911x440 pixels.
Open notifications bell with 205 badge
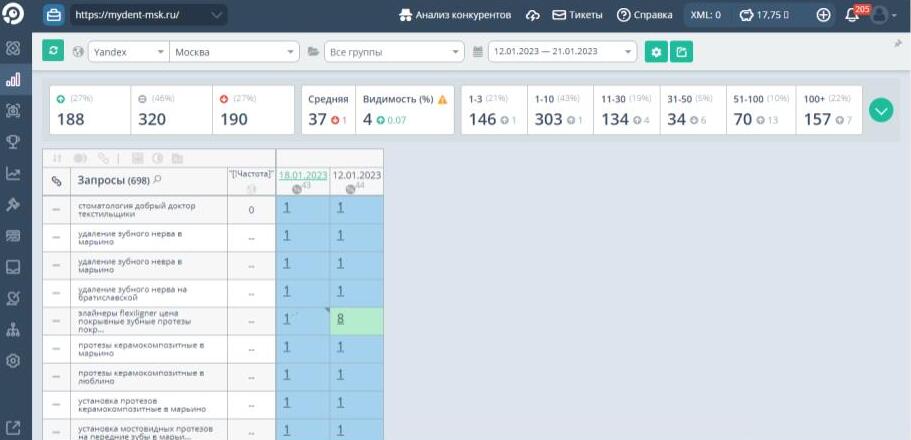[x=852, y=15]
